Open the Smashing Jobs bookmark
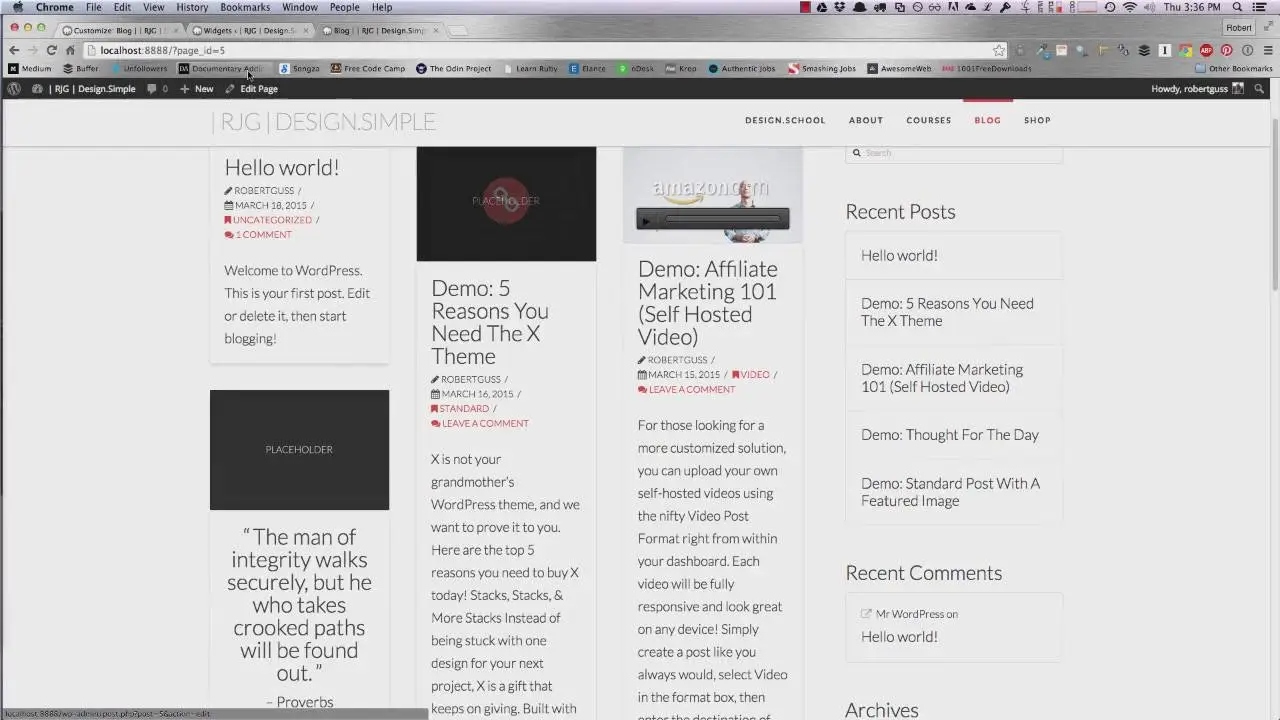Viewport: 1280px width, 720px height. [822, 69]
